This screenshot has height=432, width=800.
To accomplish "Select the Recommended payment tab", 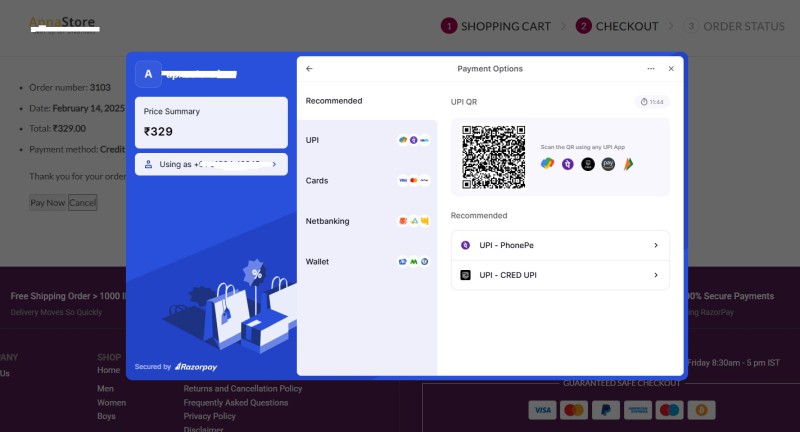I will click(367, 101).
